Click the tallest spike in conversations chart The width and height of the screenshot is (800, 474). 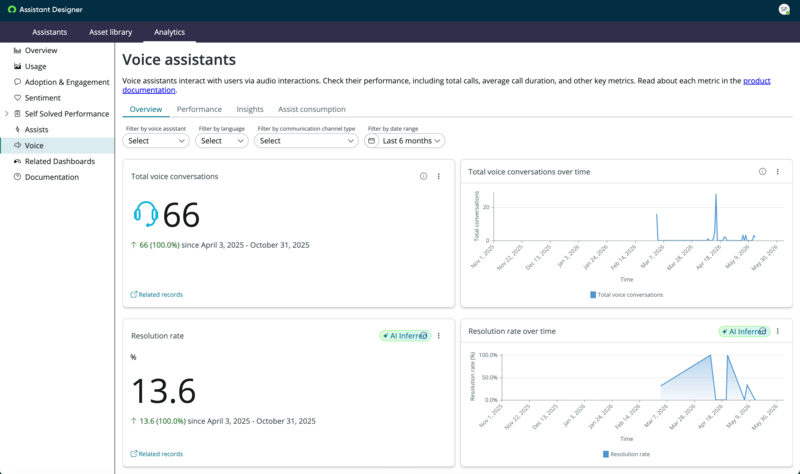pyautogui.click(x=716, y=196)
